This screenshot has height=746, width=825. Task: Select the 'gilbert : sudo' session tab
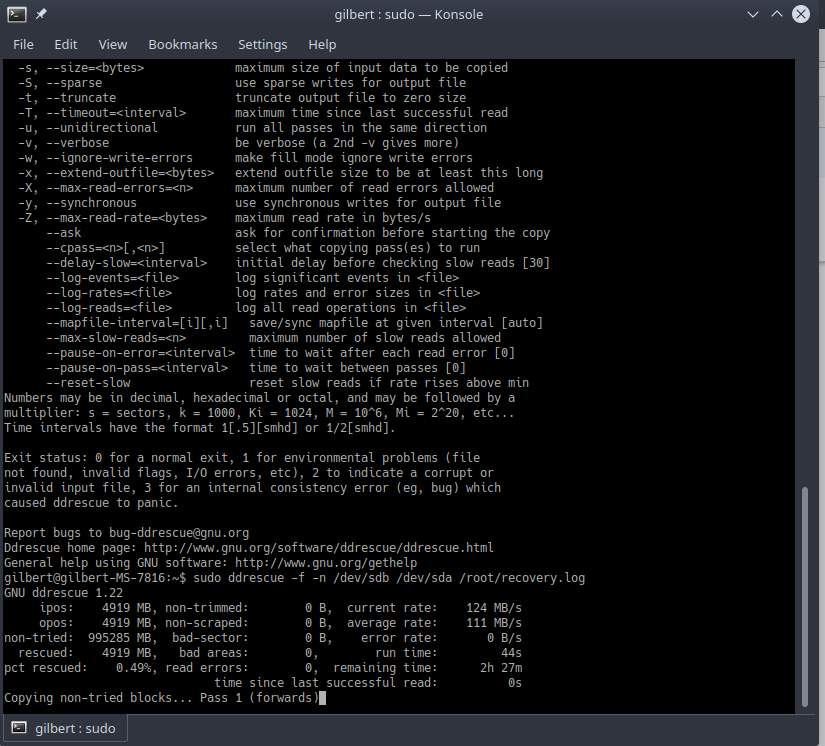click(x=65, y=728)
